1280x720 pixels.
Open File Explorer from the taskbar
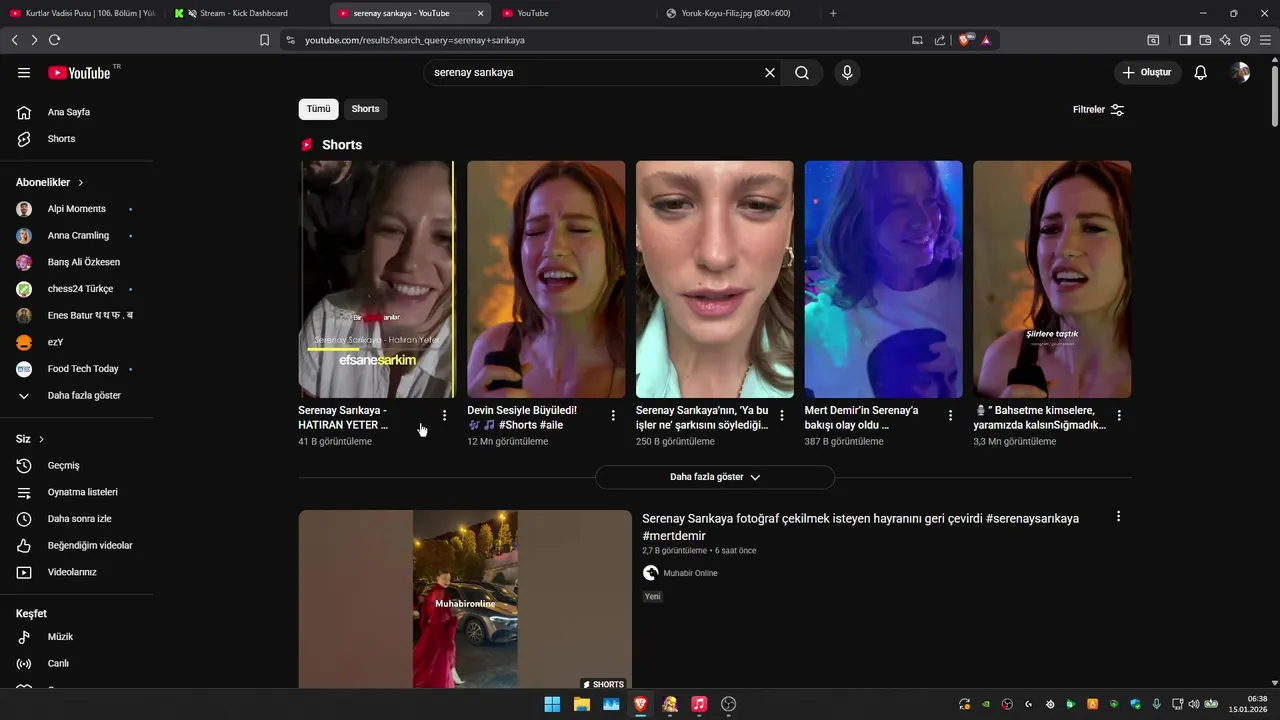tap(581, 704)
